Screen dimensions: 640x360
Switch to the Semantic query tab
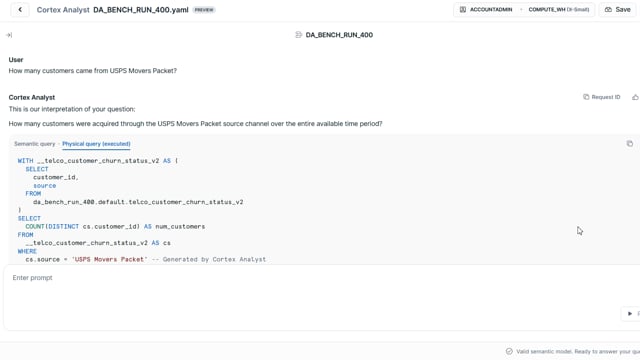34,144
